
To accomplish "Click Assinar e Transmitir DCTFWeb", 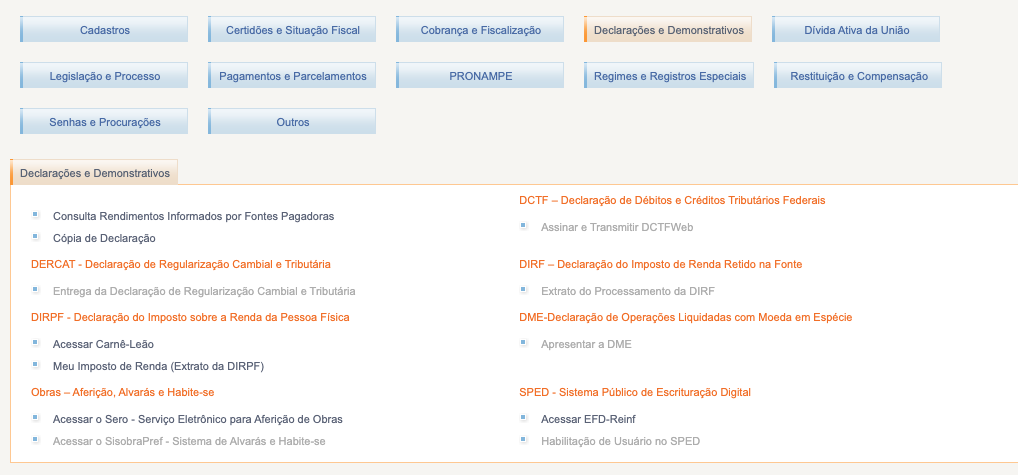I will [x=617, y=227].
